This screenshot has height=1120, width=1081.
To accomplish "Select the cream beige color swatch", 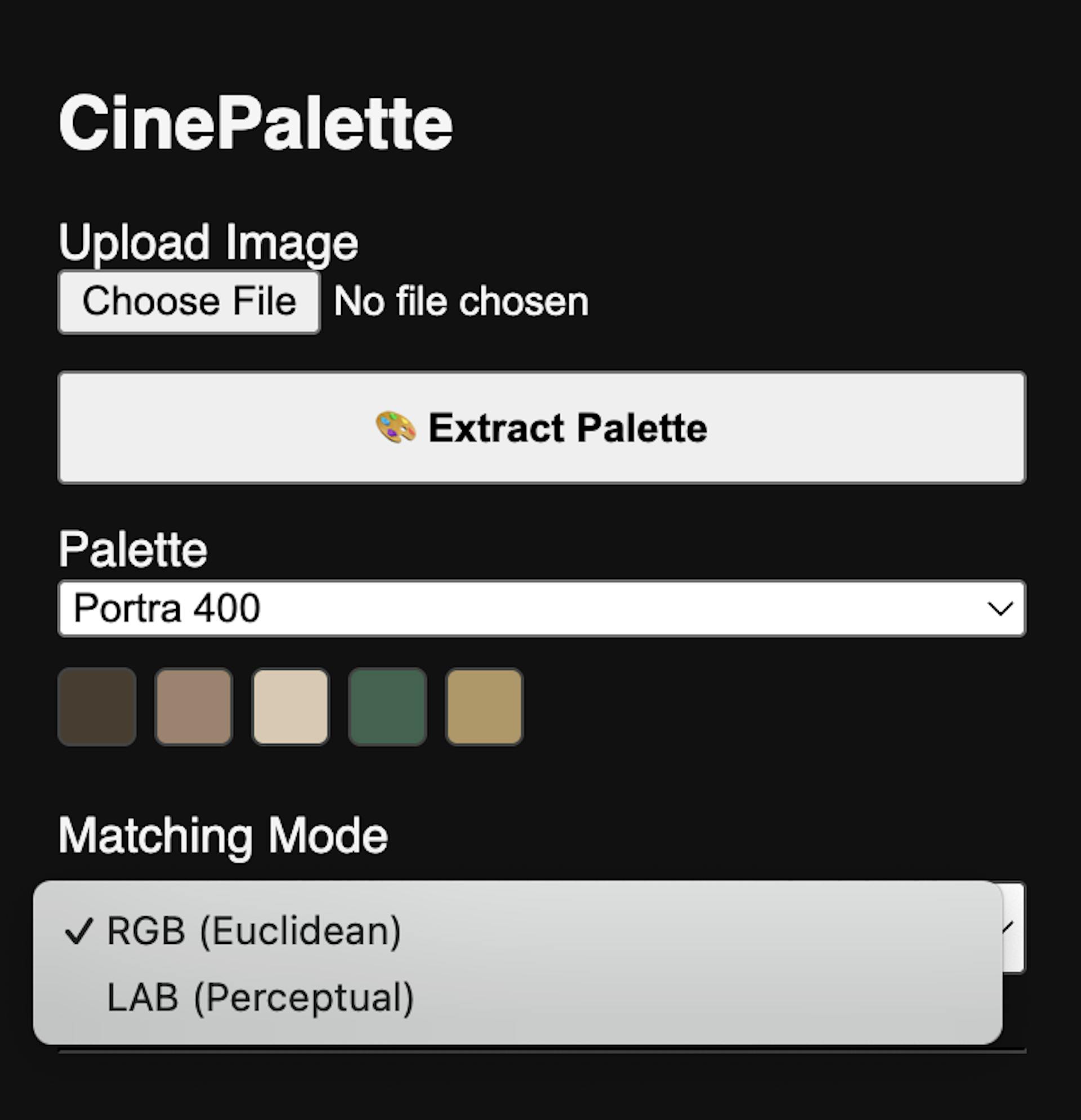I will coord(291,707).
